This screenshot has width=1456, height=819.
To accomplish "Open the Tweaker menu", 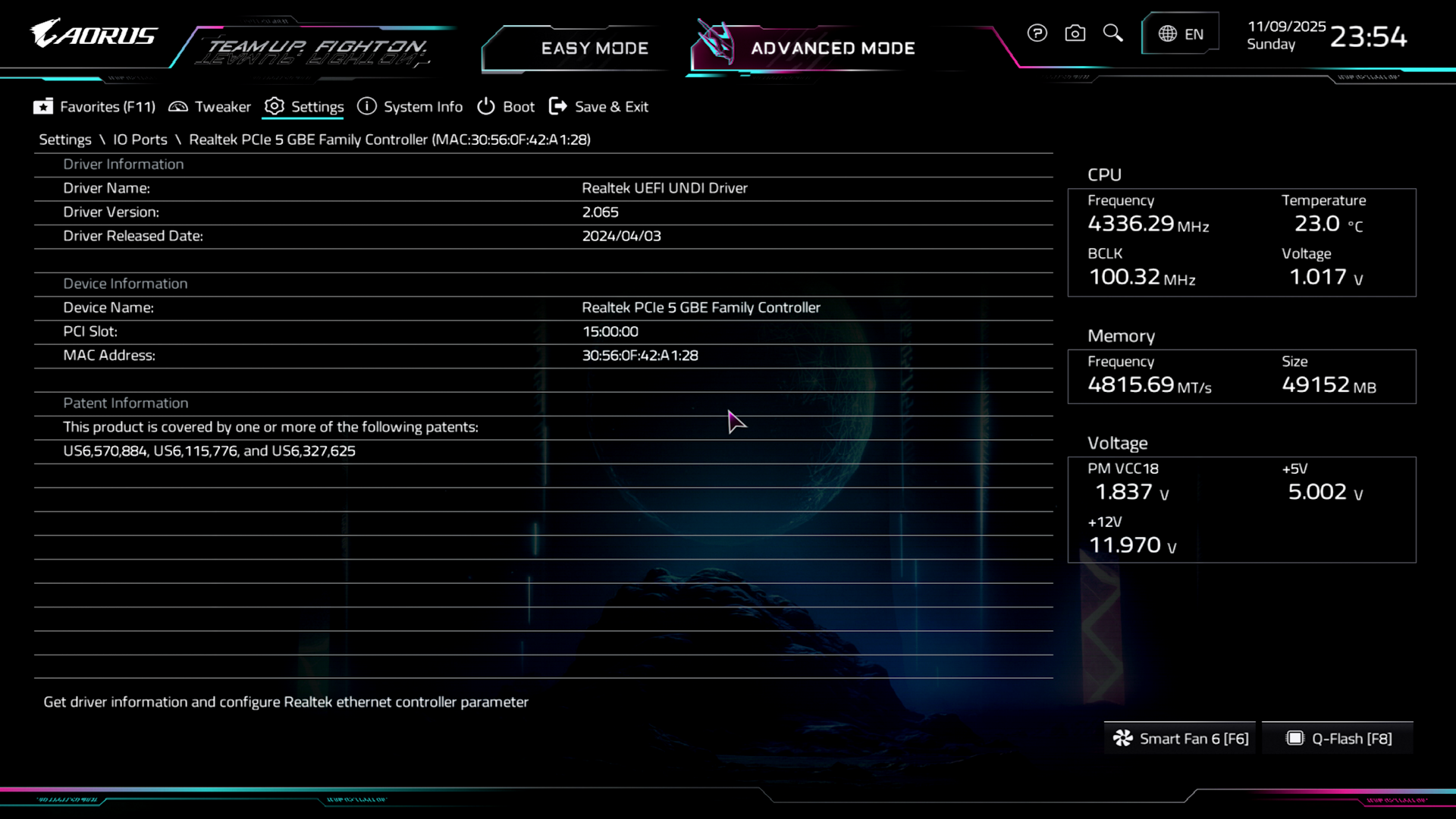I will pos(222,107).
